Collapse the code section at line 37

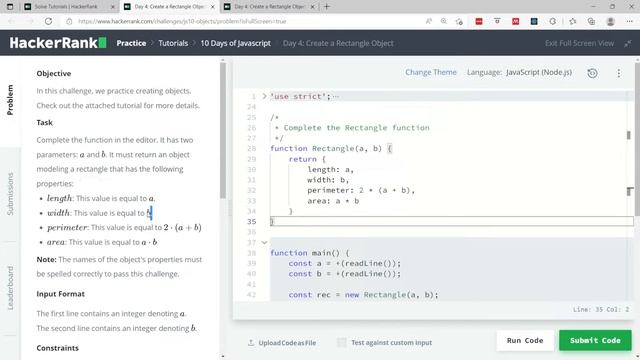[264, 242]
